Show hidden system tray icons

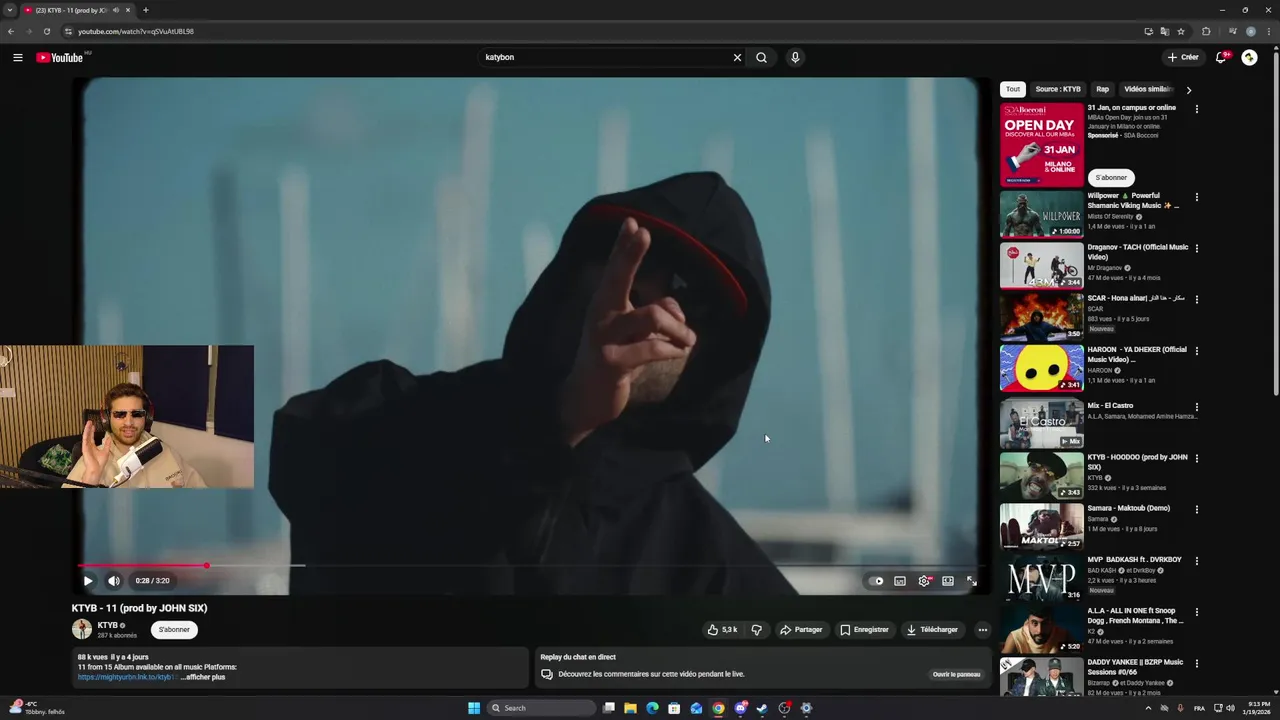click(1148, 708)
